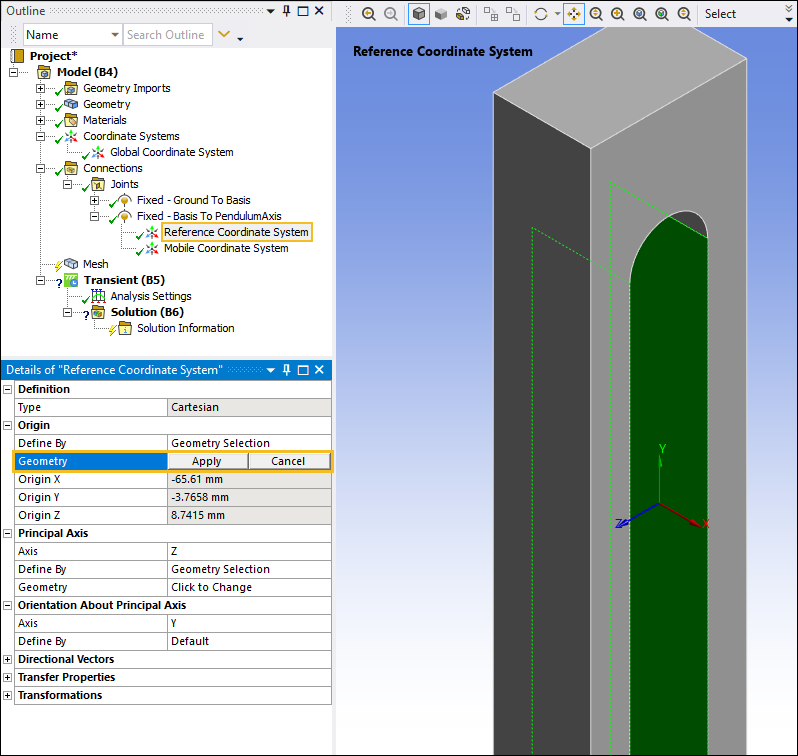Select Analysis Settings in outline

pyautogui.click(x=150, y=296)
